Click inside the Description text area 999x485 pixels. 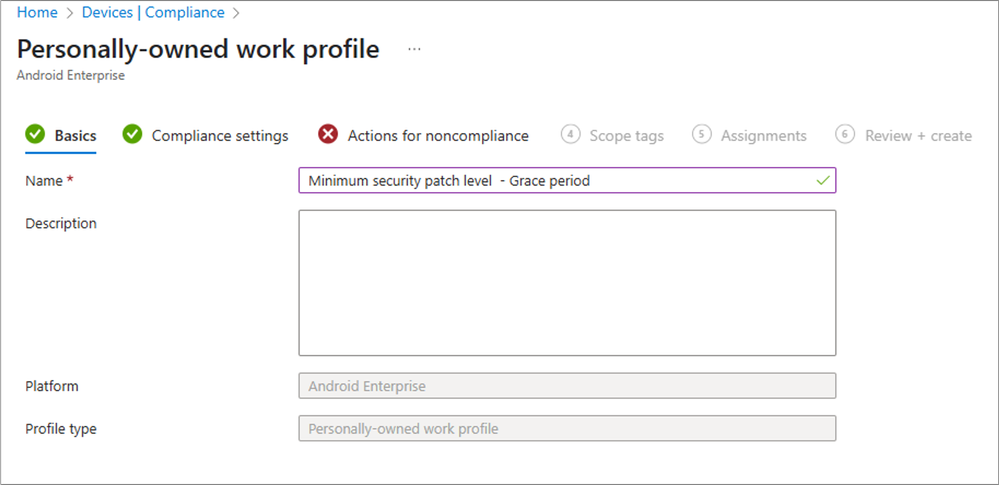(x=567, y=283)
